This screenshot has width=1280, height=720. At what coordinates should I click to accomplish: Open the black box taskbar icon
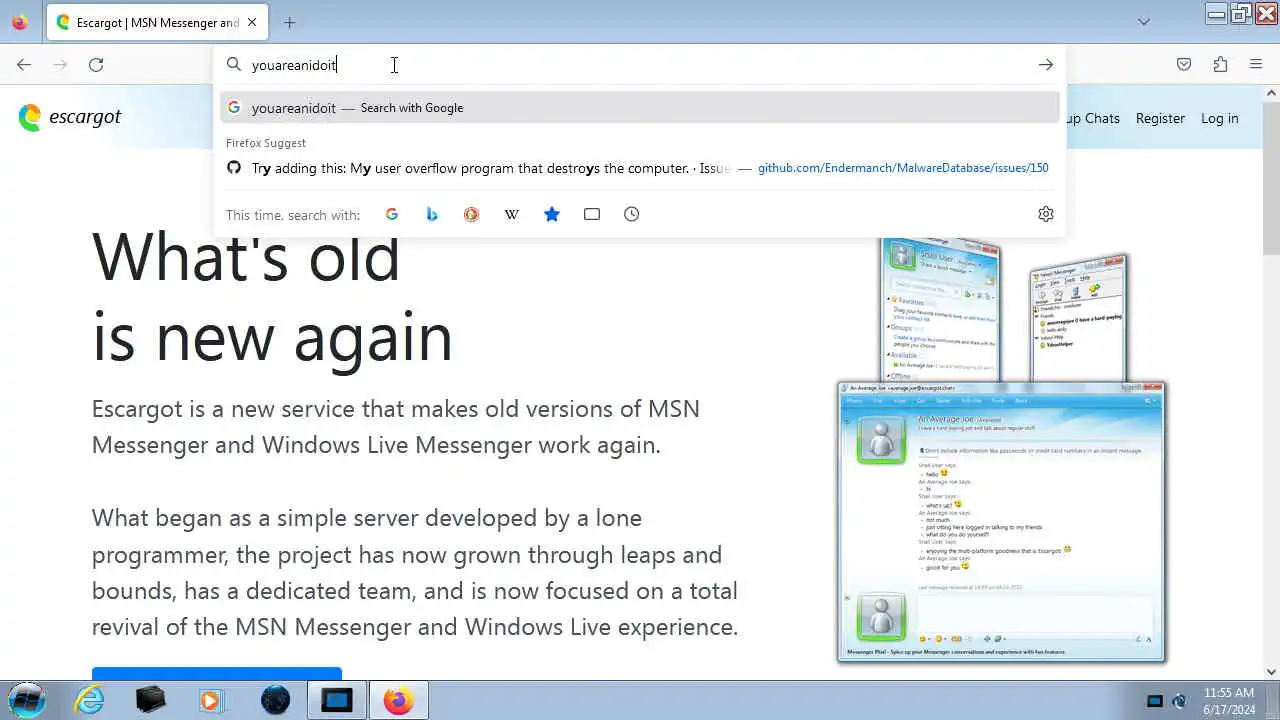(151, 700)
